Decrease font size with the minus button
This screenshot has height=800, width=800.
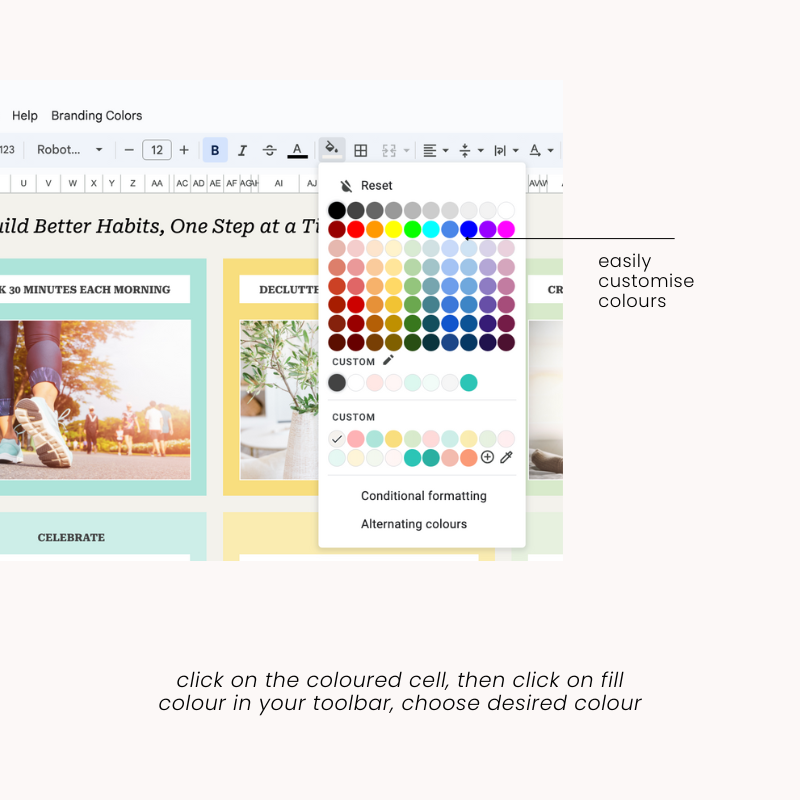[x=129, y=150]
